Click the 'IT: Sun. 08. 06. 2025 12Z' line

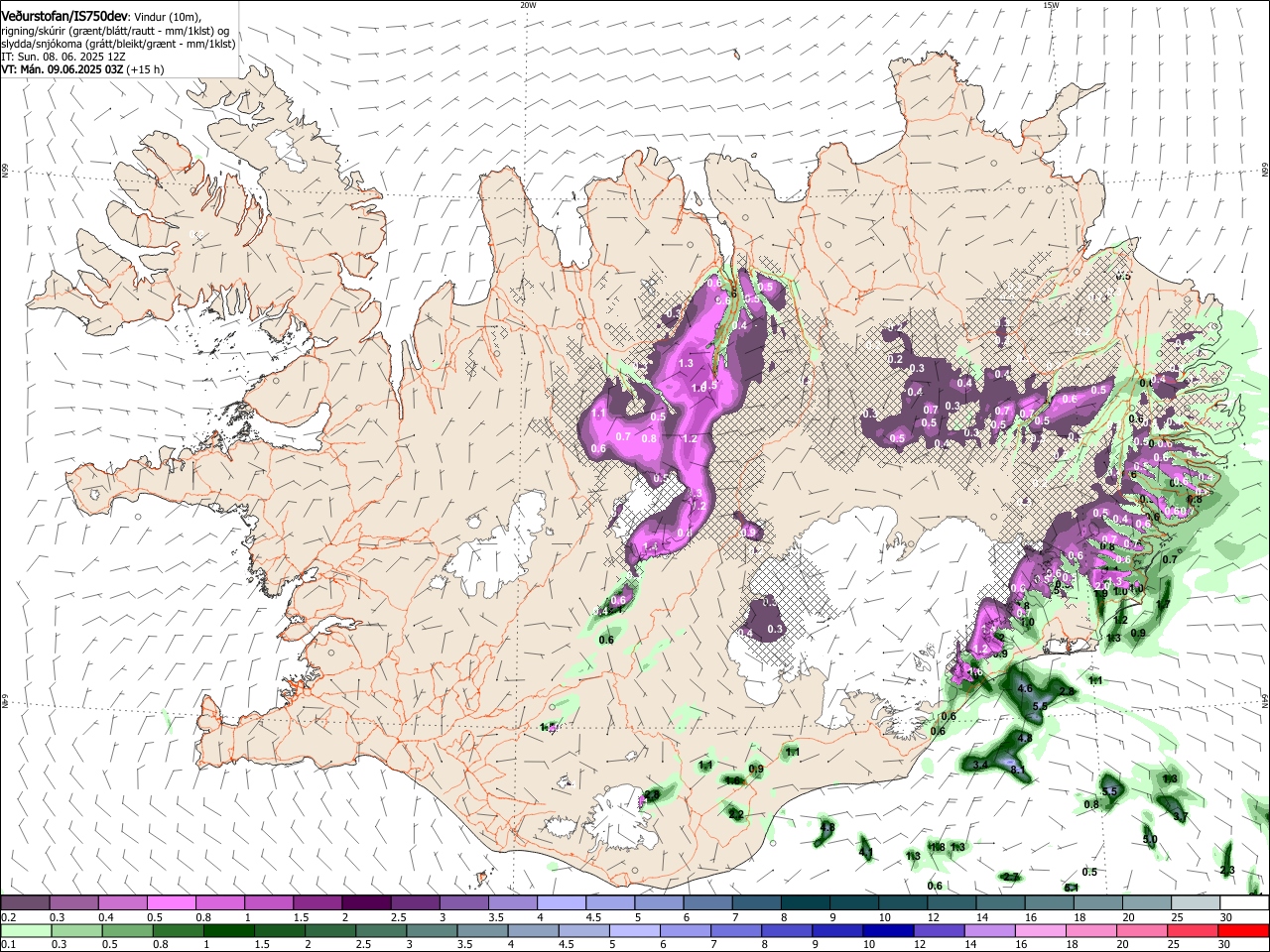pyautogui.click(x=63, y=57)
